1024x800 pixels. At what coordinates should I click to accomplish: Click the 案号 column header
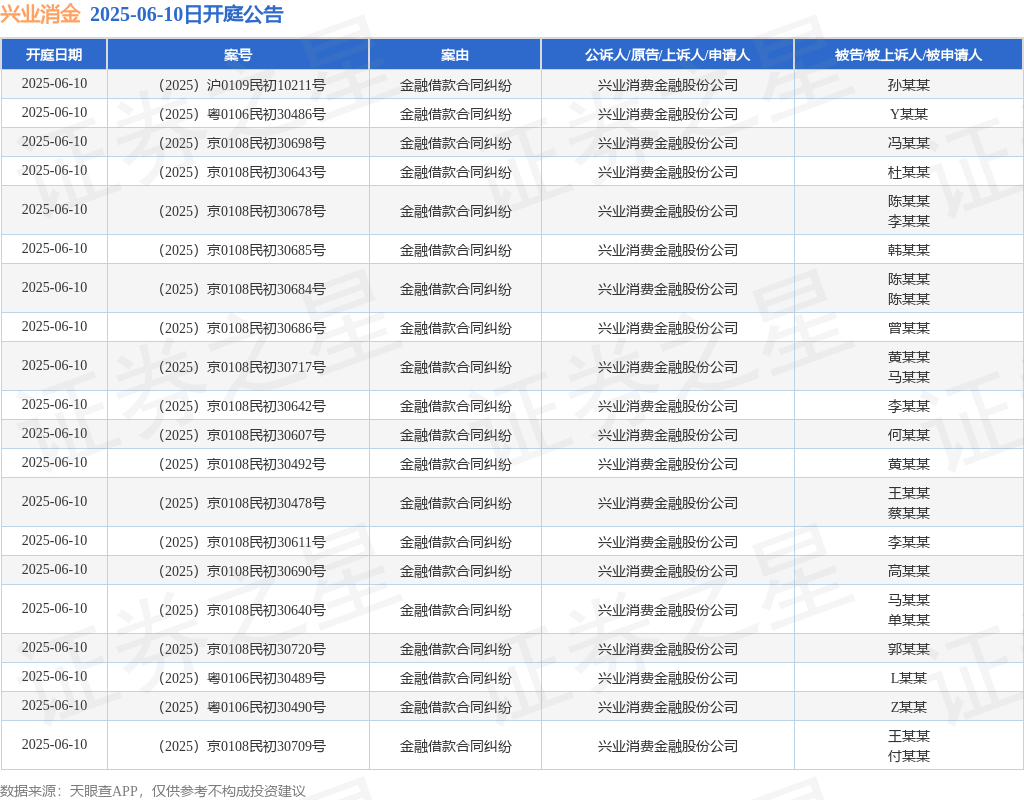click(x=238, y=55)
